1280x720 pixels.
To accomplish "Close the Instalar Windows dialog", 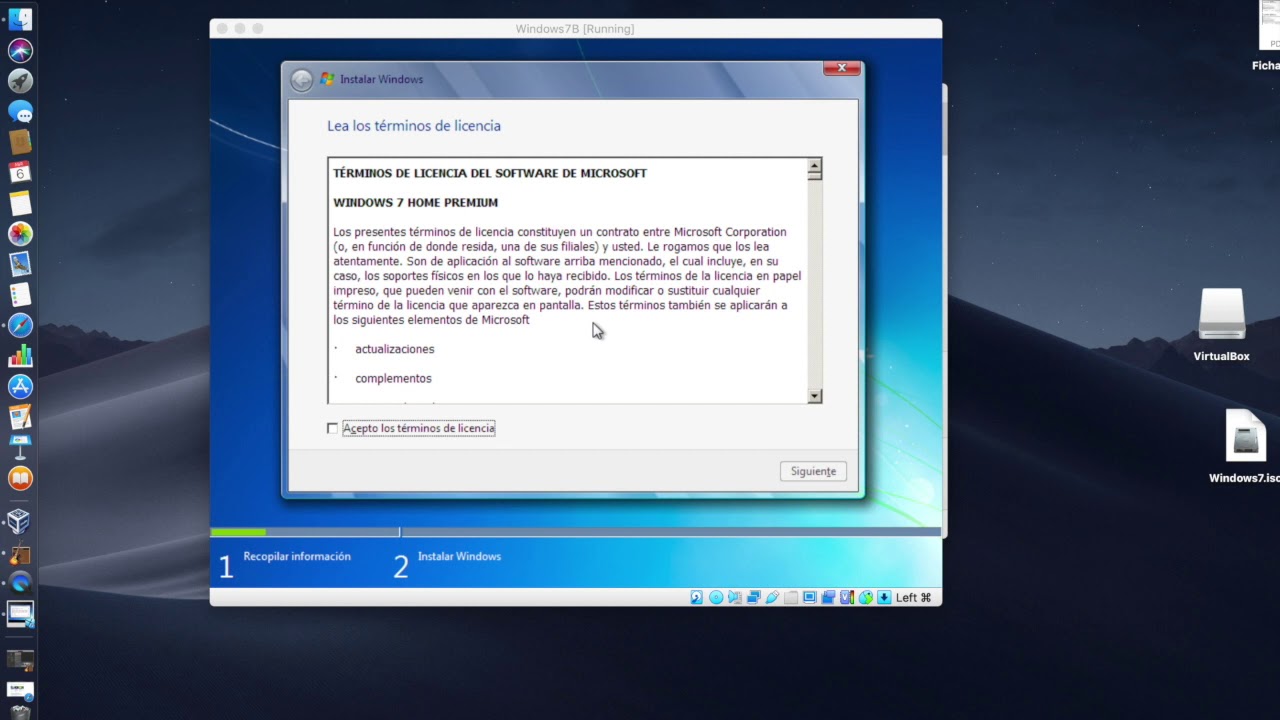I will coord(841,68).
